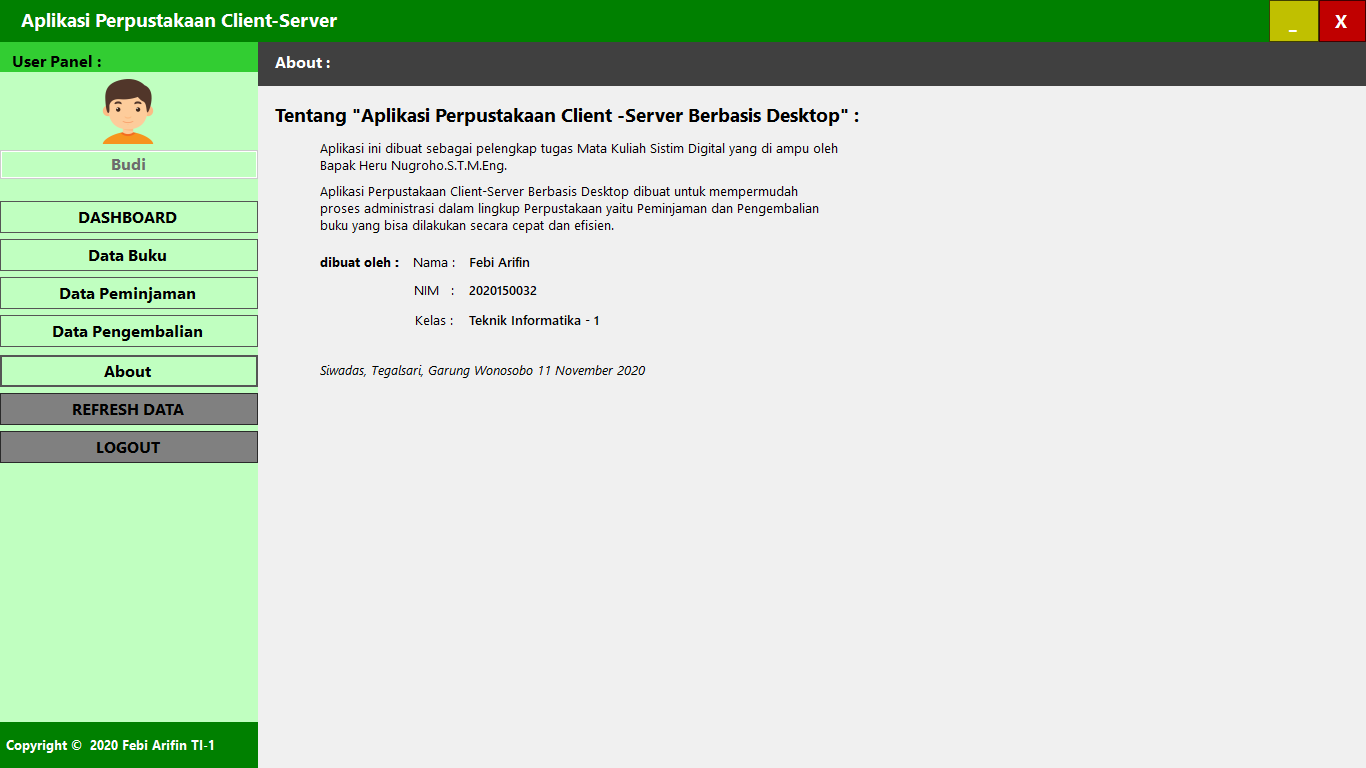Minimize the application window

point(1293,20)
